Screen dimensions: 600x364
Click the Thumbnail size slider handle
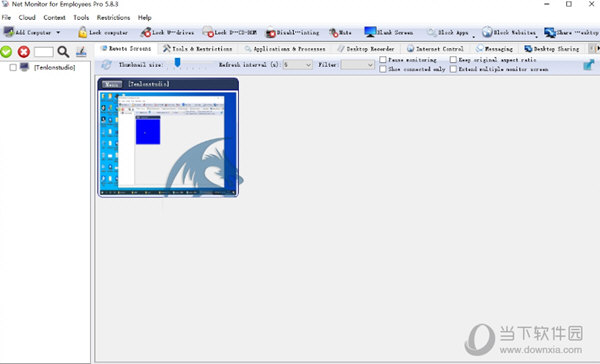(177, 62)
